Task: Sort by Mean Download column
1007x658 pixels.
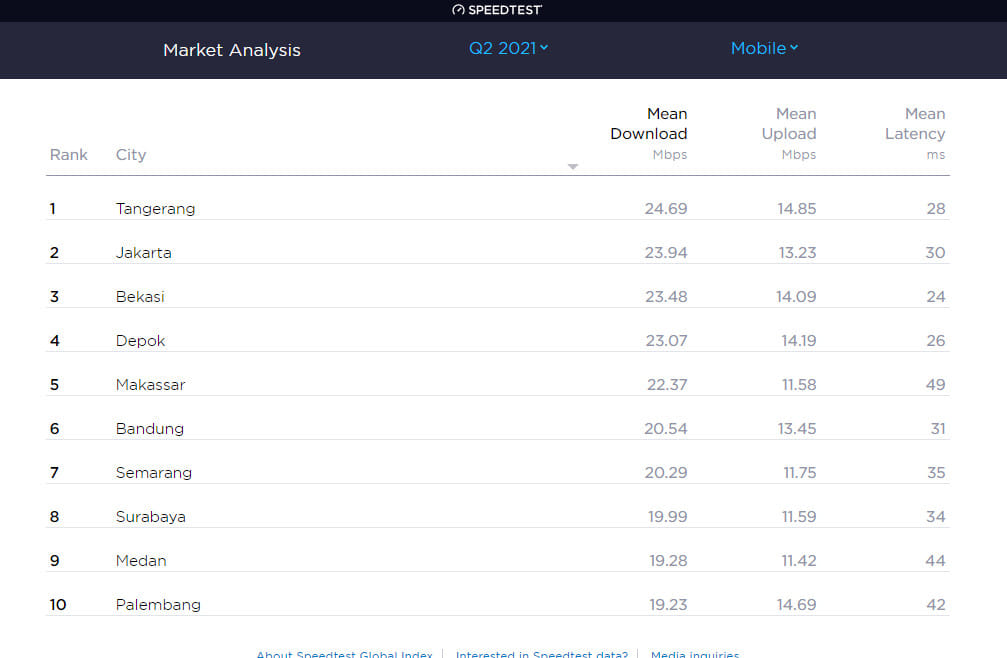Action: [649, 133]
